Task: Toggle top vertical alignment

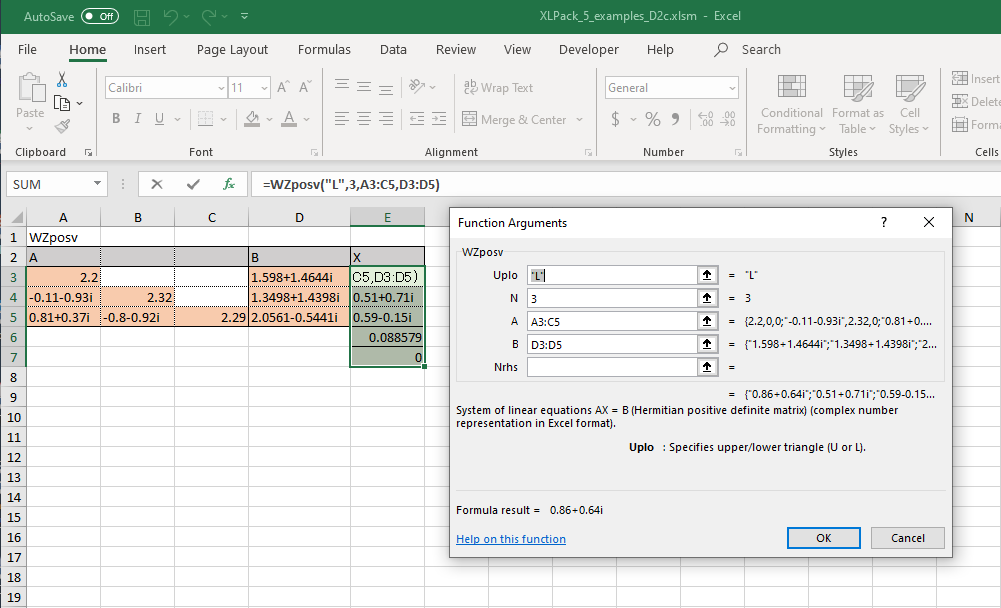Action: point(342,85)
